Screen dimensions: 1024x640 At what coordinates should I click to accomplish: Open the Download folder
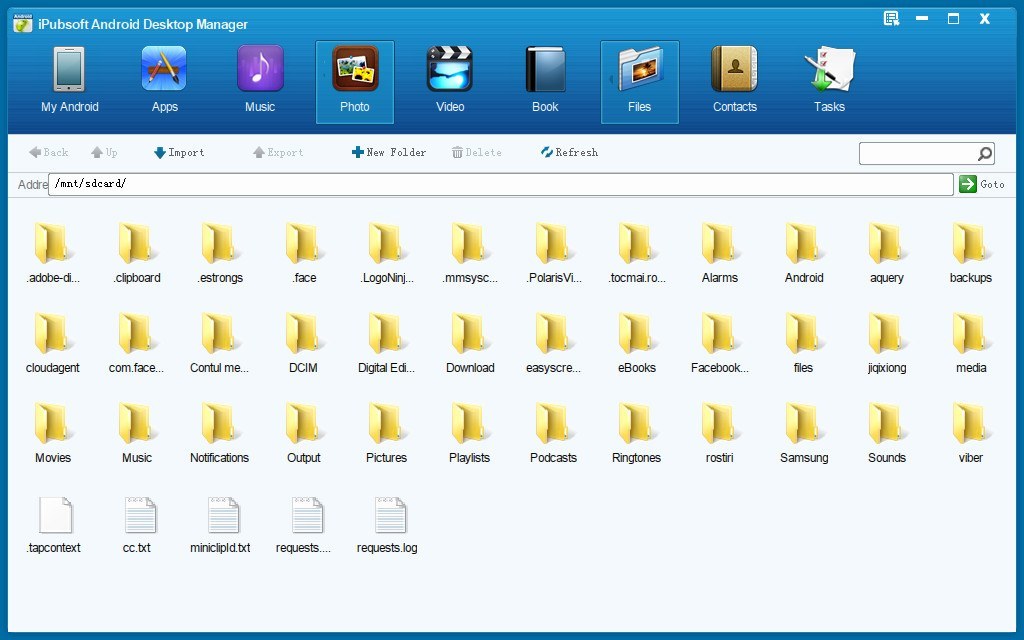tap(469, 340)
